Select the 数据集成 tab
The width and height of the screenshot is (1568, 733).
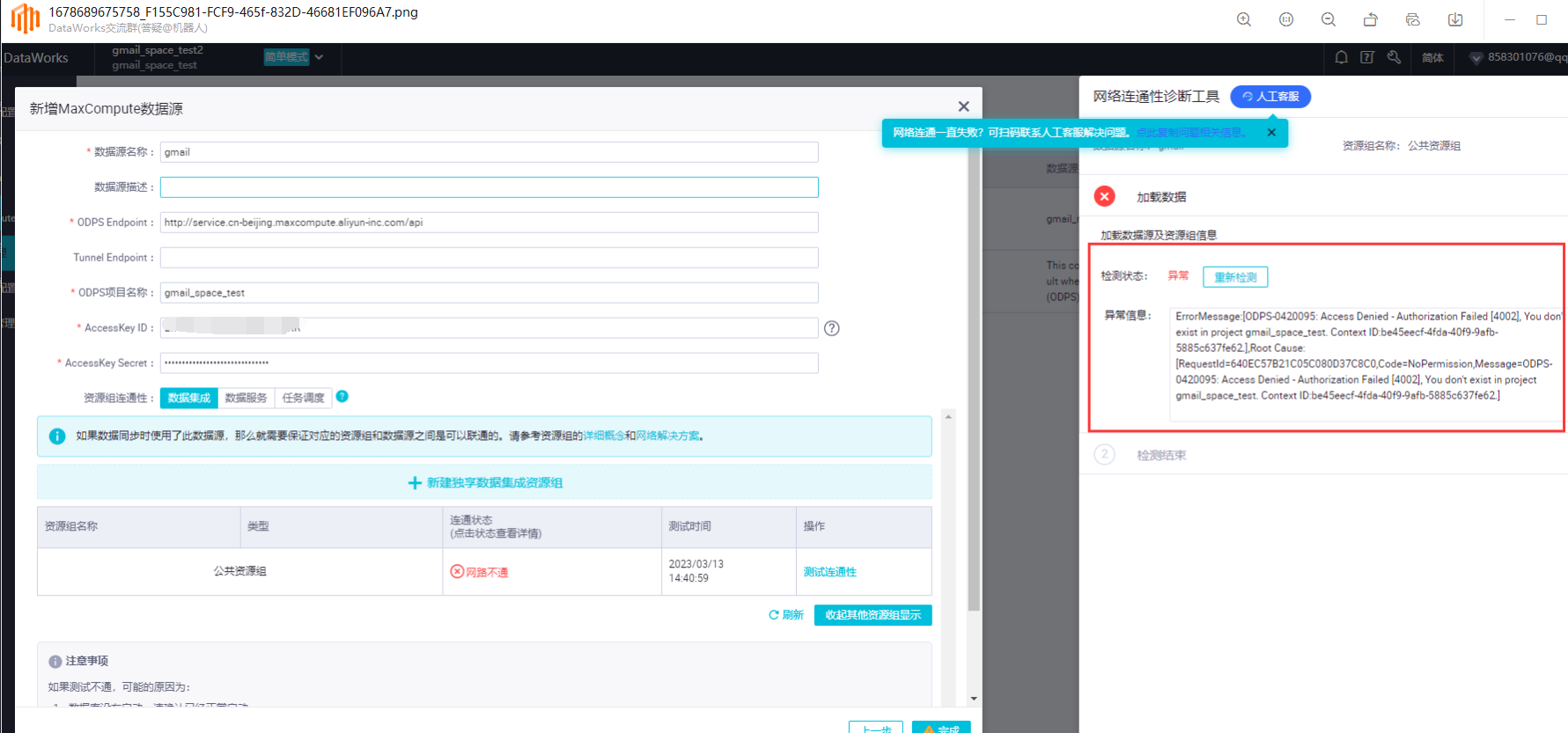[189, 398]
